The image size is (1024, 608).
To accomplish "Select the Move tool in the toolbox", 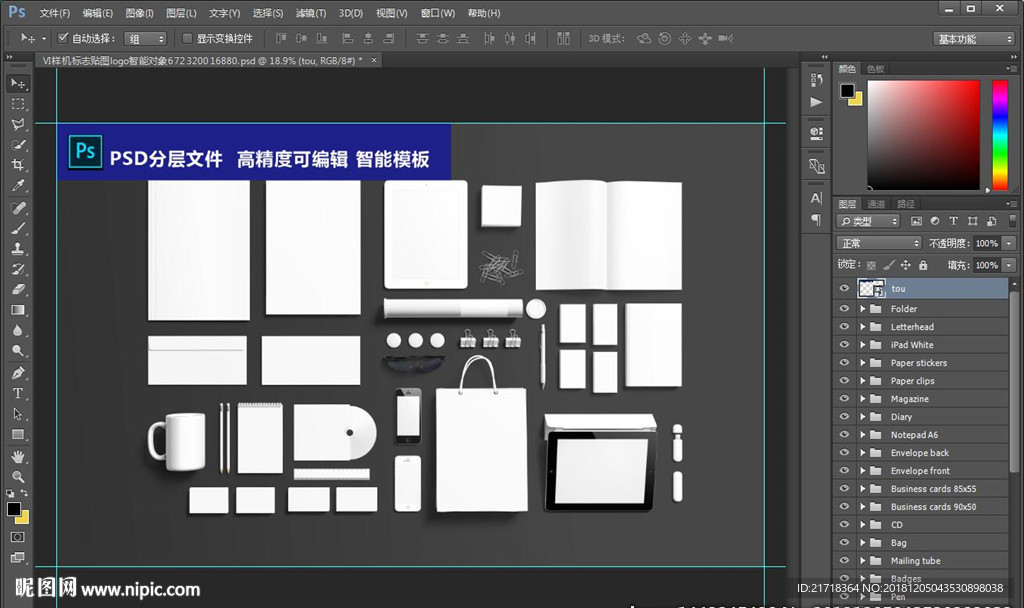I will (18, 83).
